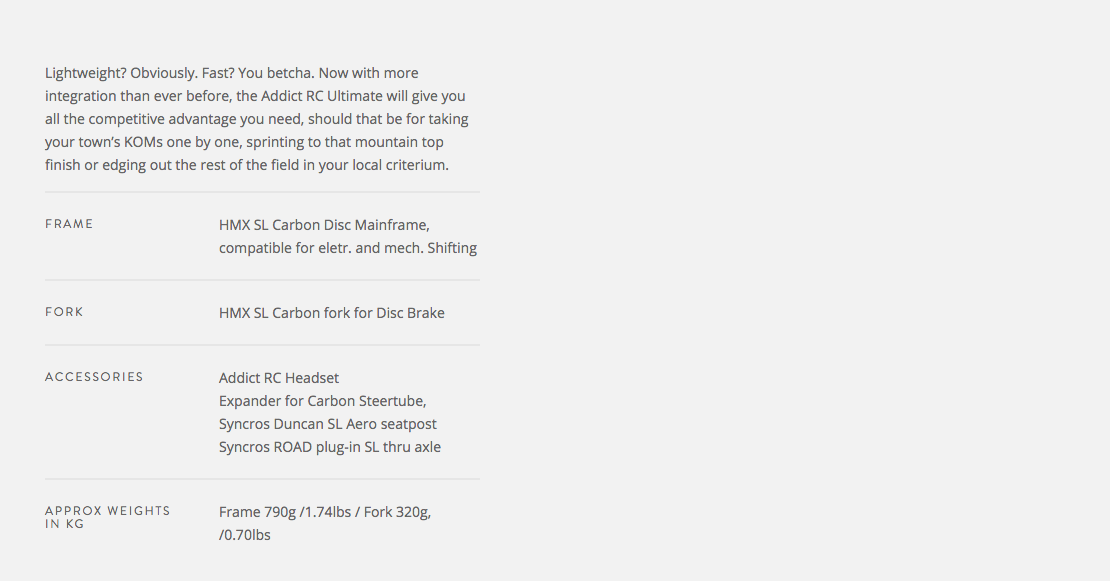
Task: Click the 'compatible for eletr. and mech. Shifting' line
Action: click(x=347, y=248)
